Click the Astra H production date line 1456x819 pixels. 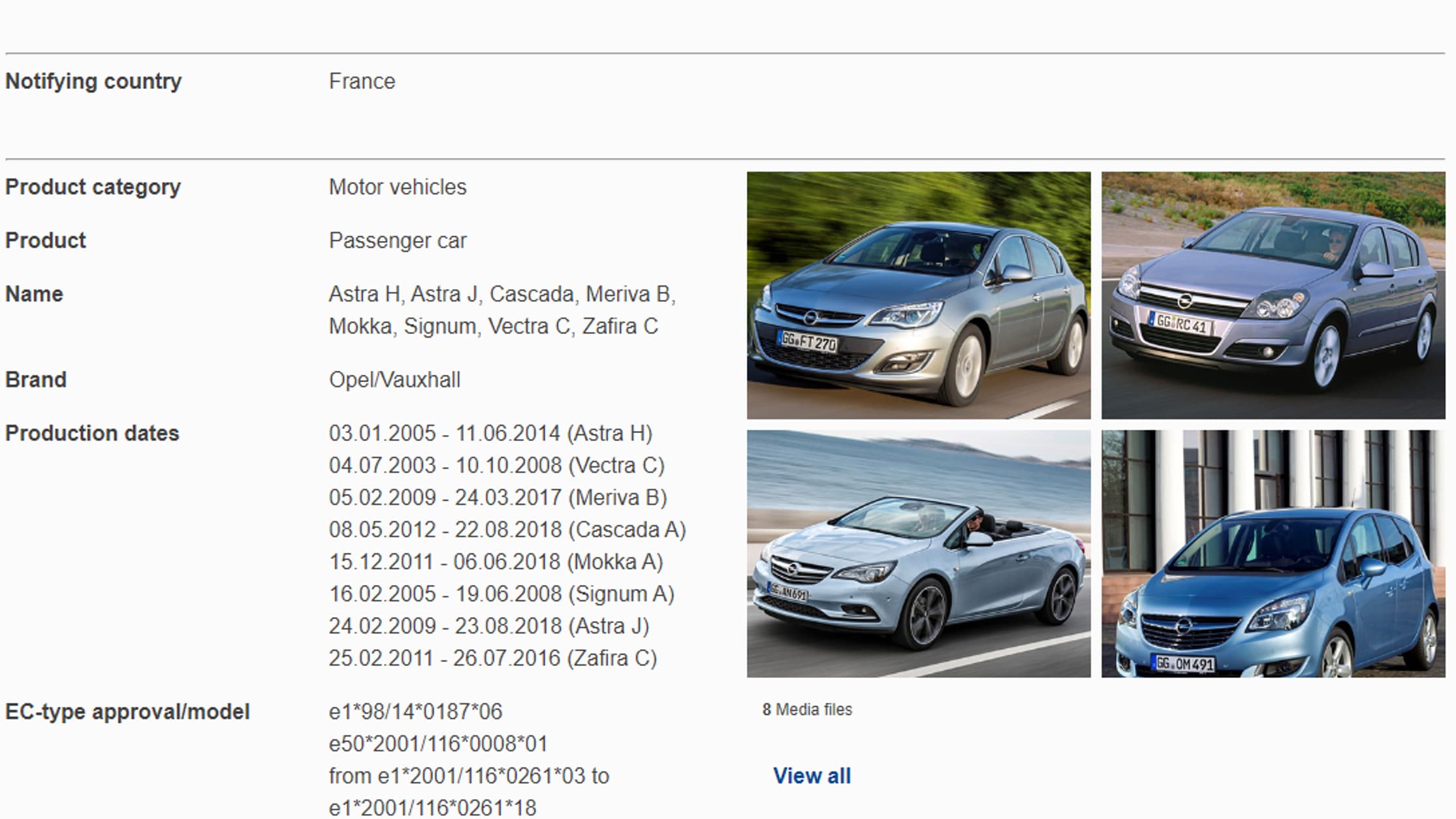pyautogui.click(x=490, y=433)
